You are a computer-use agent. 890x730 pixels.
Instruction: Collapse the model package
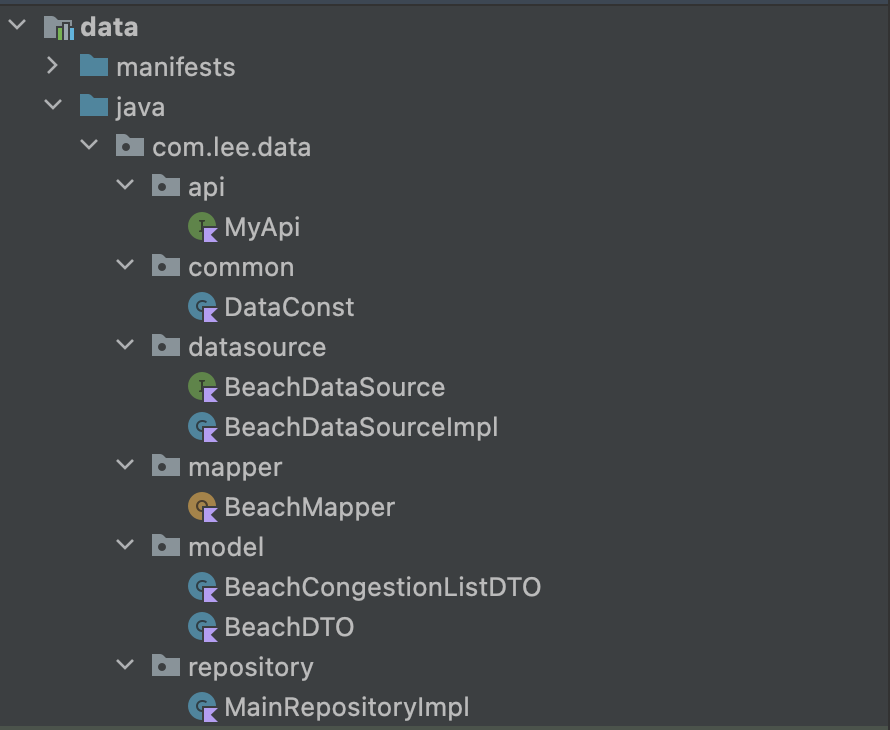[125, 544]
